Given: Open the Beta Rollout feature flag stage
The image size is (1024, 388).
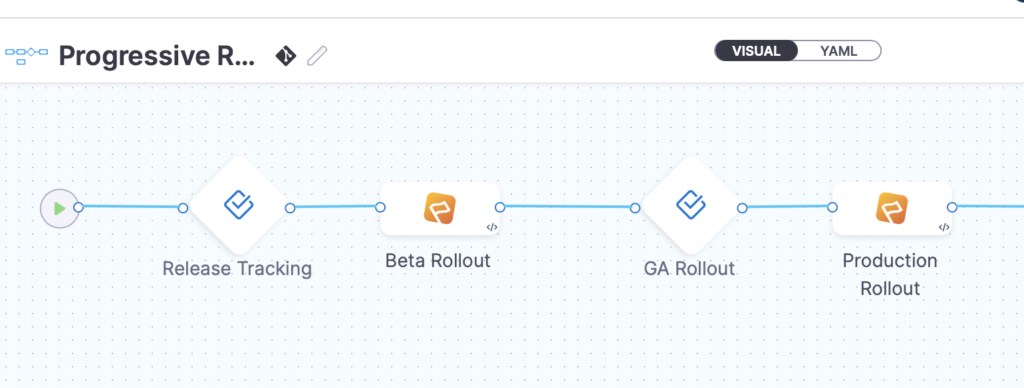Looking at the screenshot, I should coord(440,208).
